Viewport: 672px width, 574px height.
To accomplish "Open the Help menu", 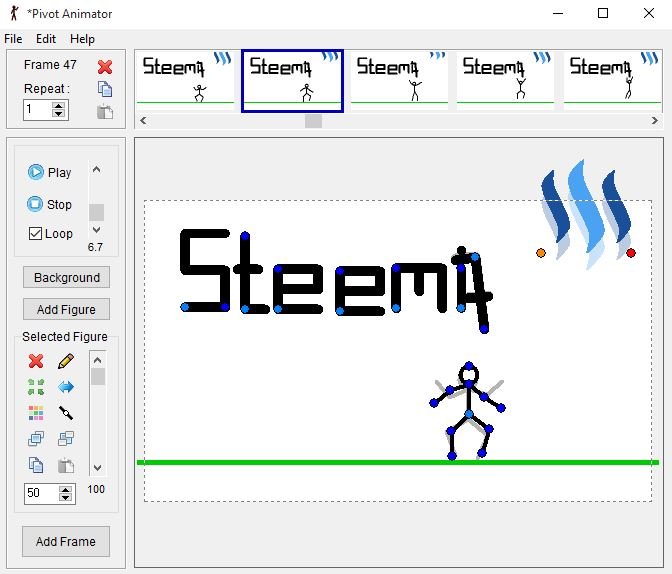I will point(82,39).
